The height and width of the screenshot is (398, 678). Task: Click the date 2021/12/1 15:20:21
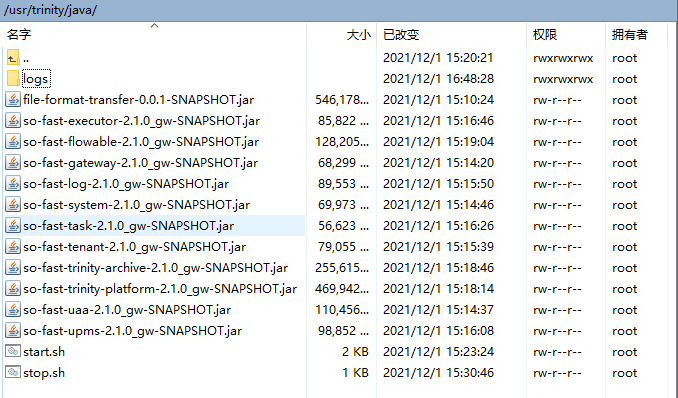[438, 58]
